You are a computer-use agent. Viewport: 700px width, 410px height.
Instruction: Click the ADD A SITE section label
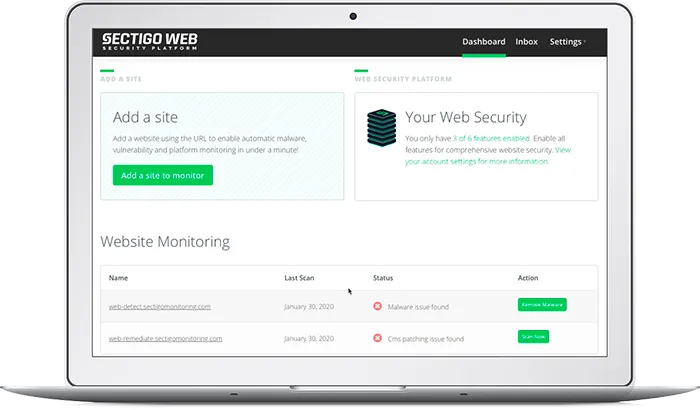[x=121, y=79]
